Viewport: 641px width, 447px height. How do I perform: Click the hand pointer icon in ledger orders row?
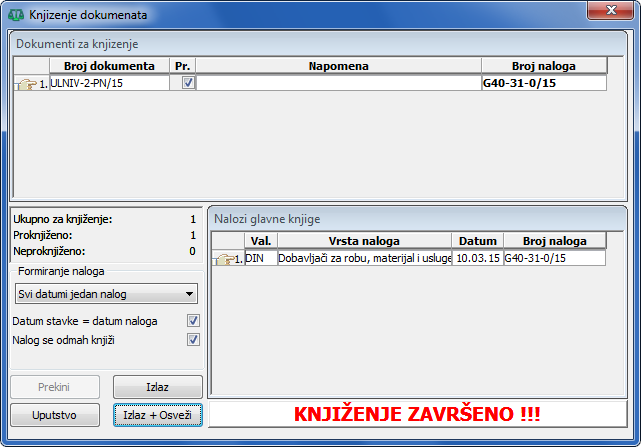click(227, 258)
